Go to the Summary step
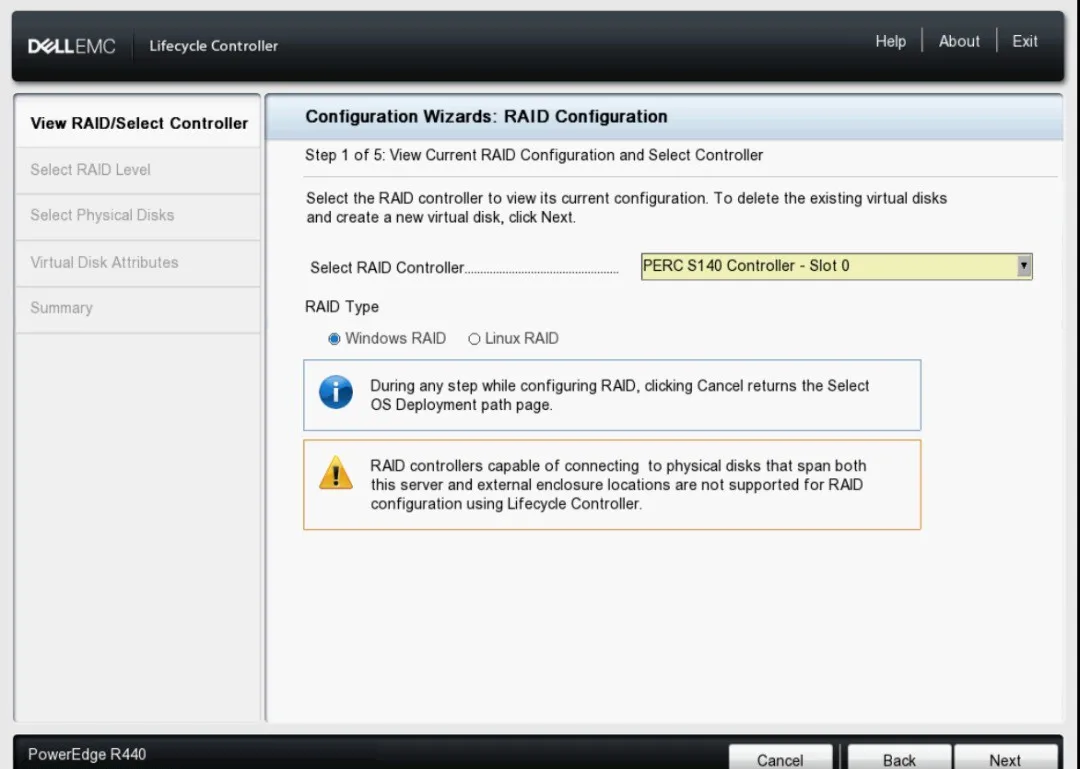The image size is (1080, 769). tap(138, 308)
